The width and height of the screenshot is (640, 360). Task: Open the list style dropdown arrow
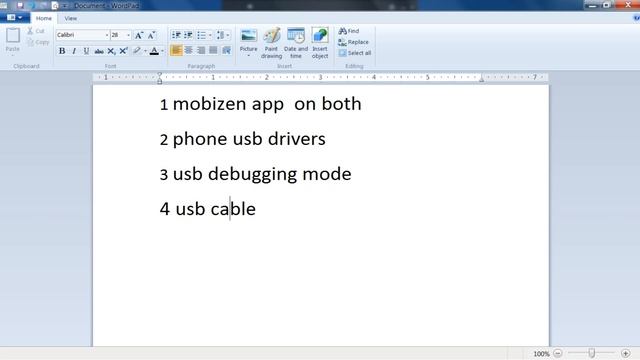pos(210,35)
